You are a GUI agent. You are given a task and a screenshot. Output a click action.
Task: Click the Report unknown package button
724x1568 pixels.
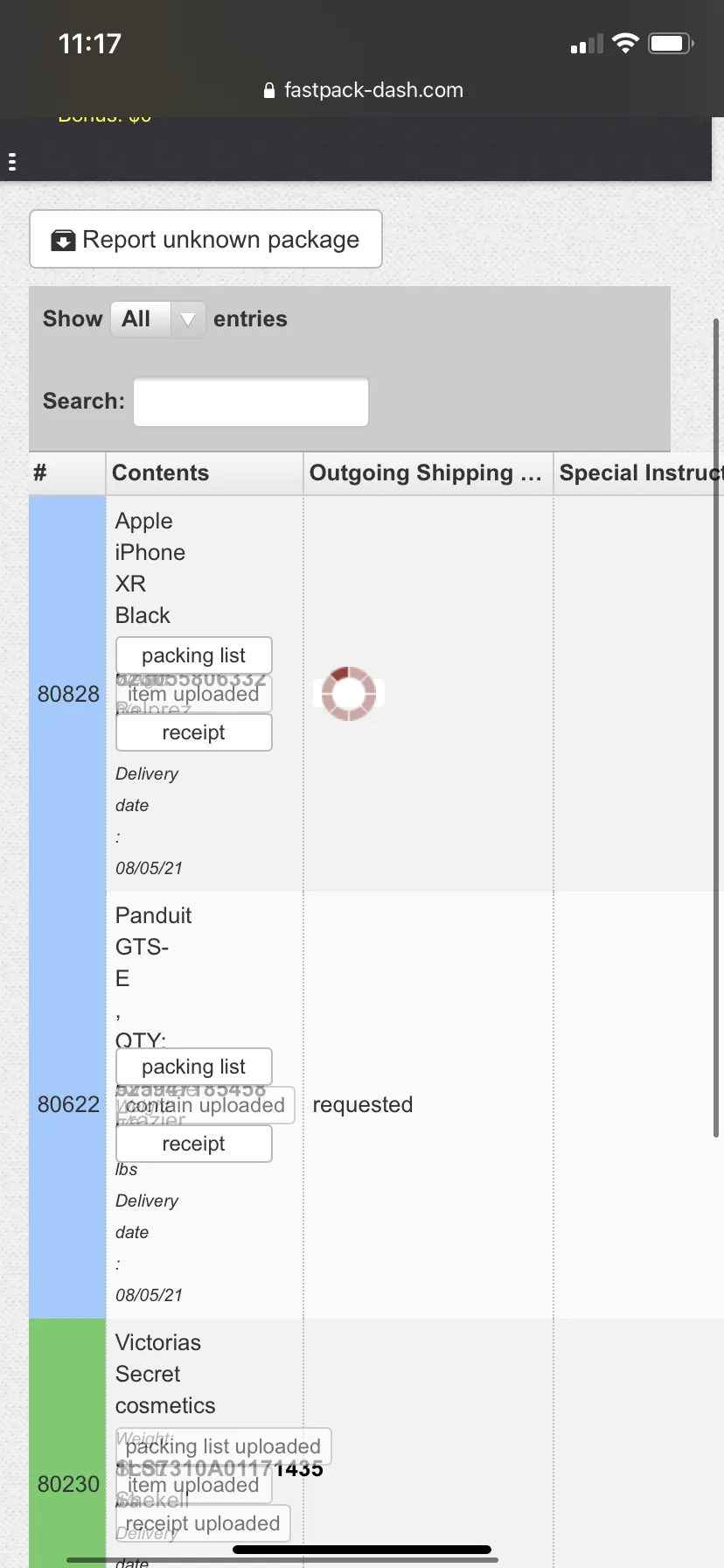tap(205, 239)
